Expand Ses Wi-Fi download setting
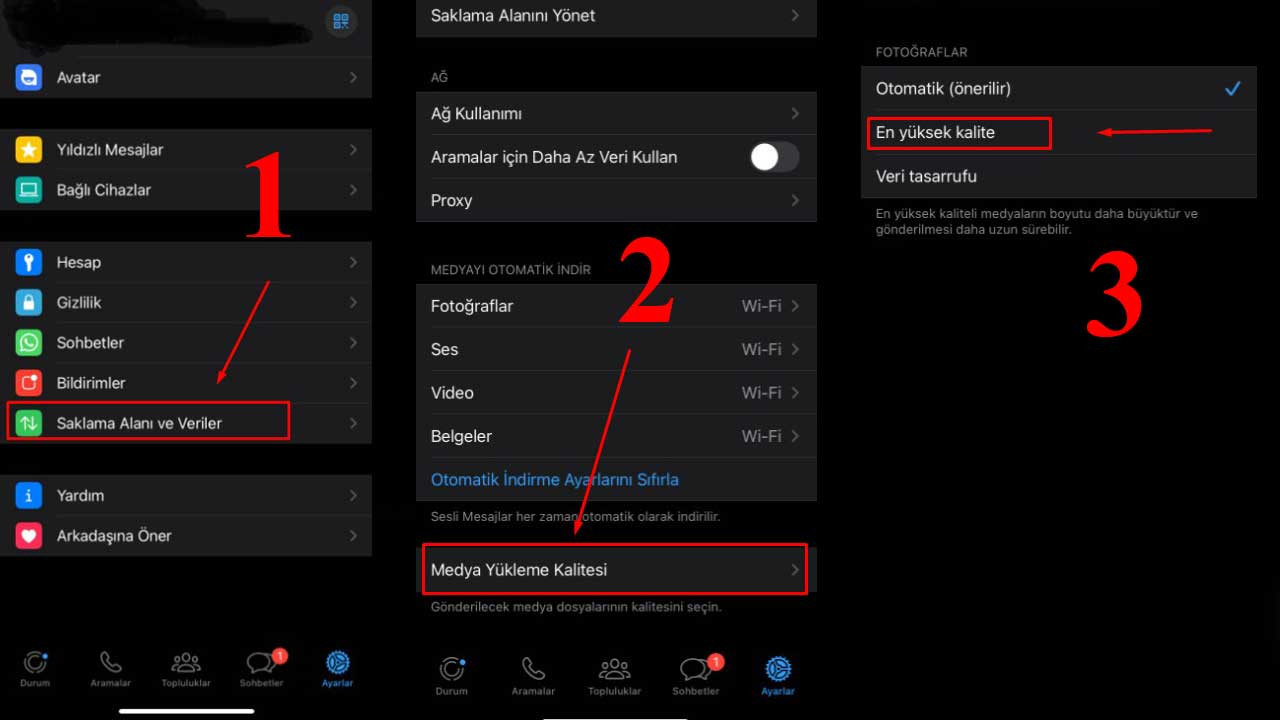 [616, 349]
